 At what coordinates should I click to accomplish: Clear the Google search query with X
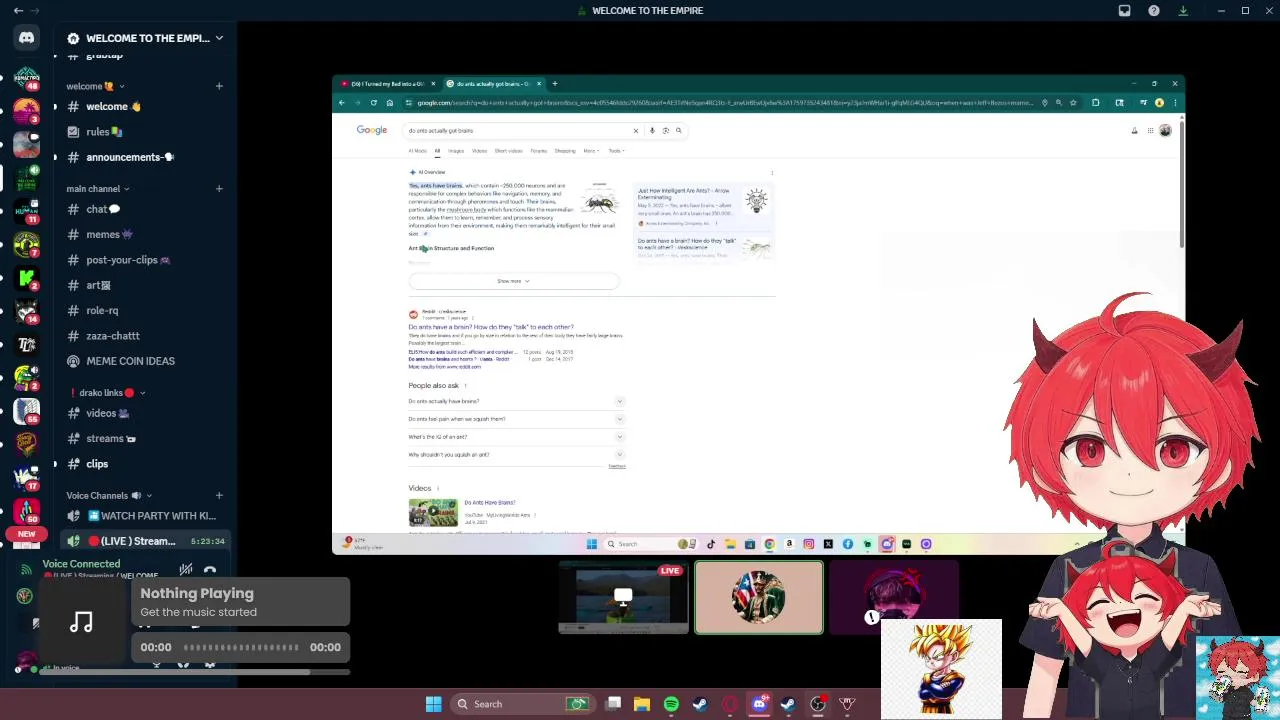click(635, 130)
